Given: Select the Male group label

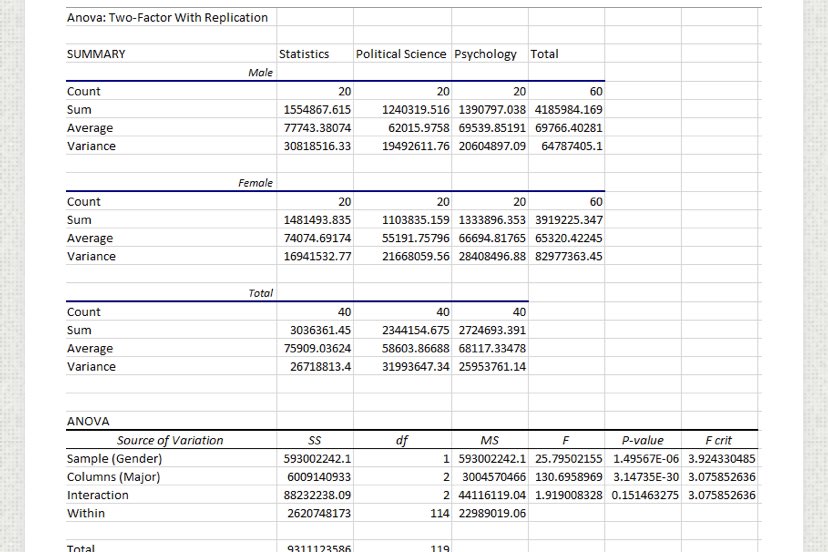Looking at the screenshot, I should coord(260,72).
